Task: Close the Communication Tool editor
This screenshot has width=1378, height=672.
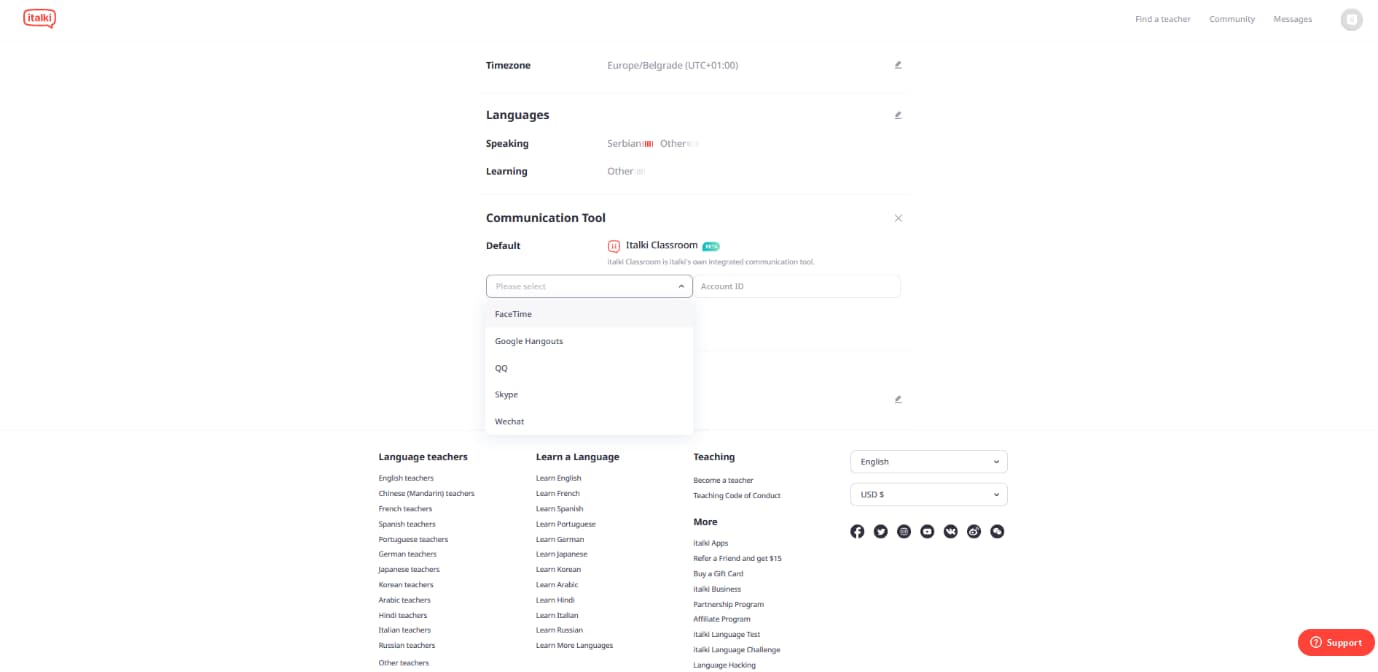Action: [x=898, y=218]
